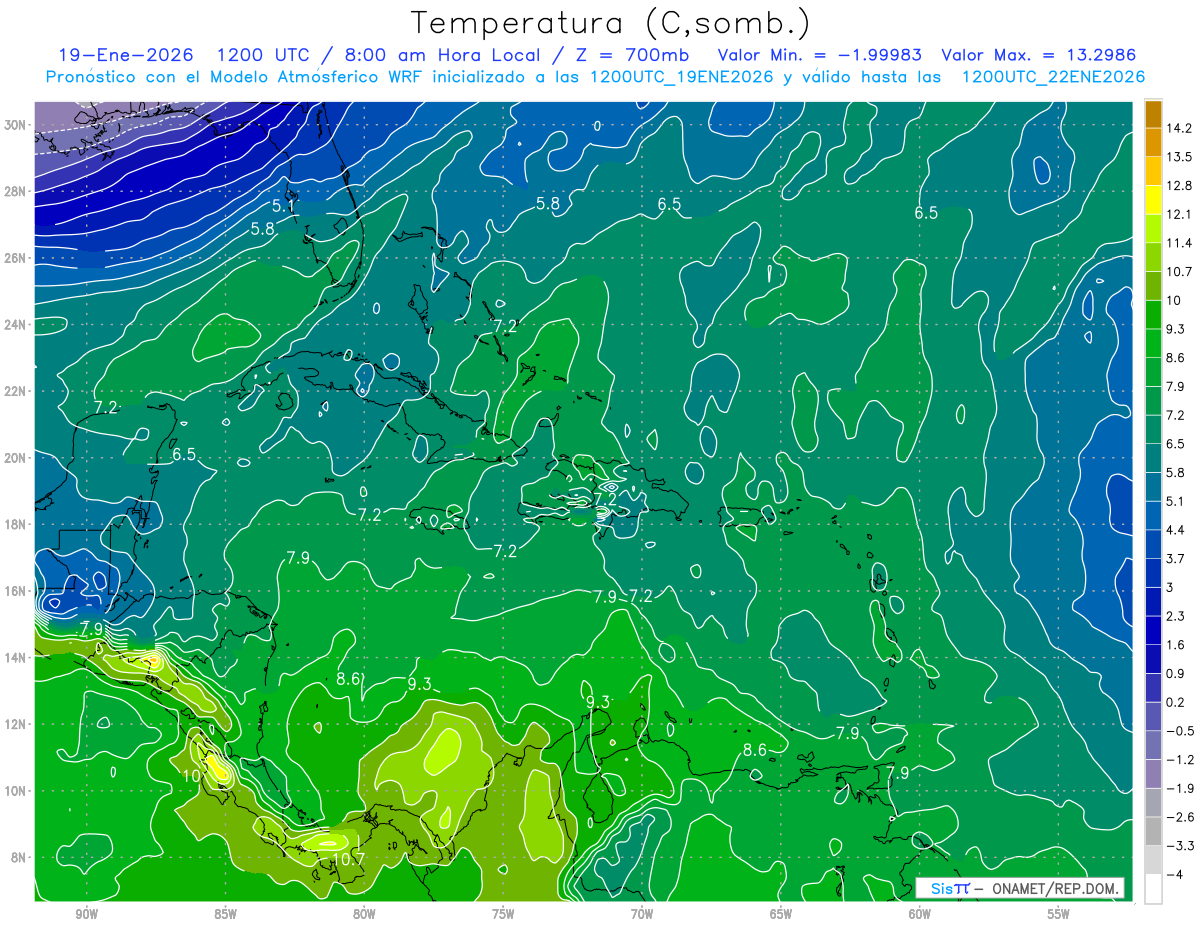The image size is (1200, 927).
Task: Click the dark blue swatch between 0.9 and 1.6
Action: coord(1153,659)
